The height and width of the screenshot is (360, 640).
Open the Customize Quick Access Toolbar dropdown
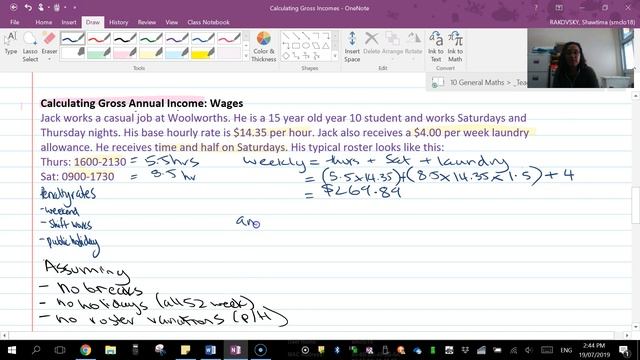pos(75,8)
